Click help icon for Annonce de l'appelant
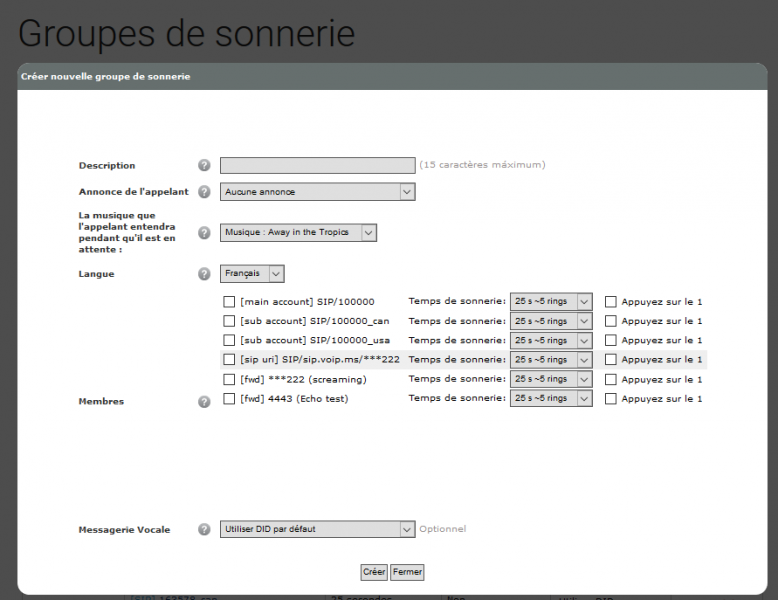 [x=204, y=192]
